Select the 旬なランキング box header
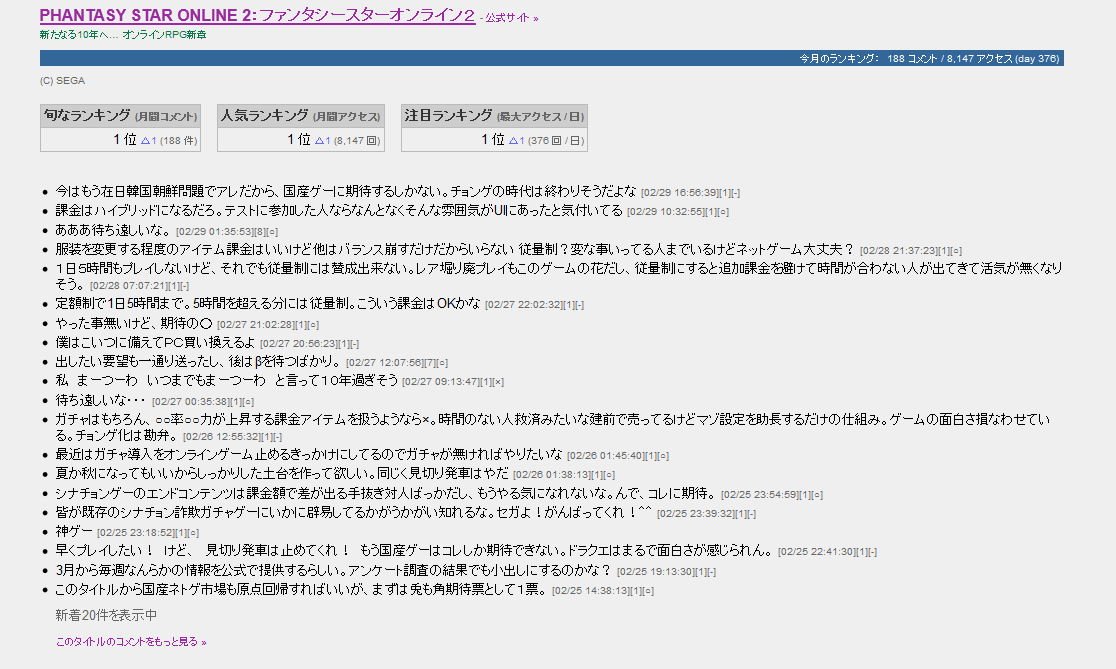Screen dimensions: 1116x669 tap(120, 116)
